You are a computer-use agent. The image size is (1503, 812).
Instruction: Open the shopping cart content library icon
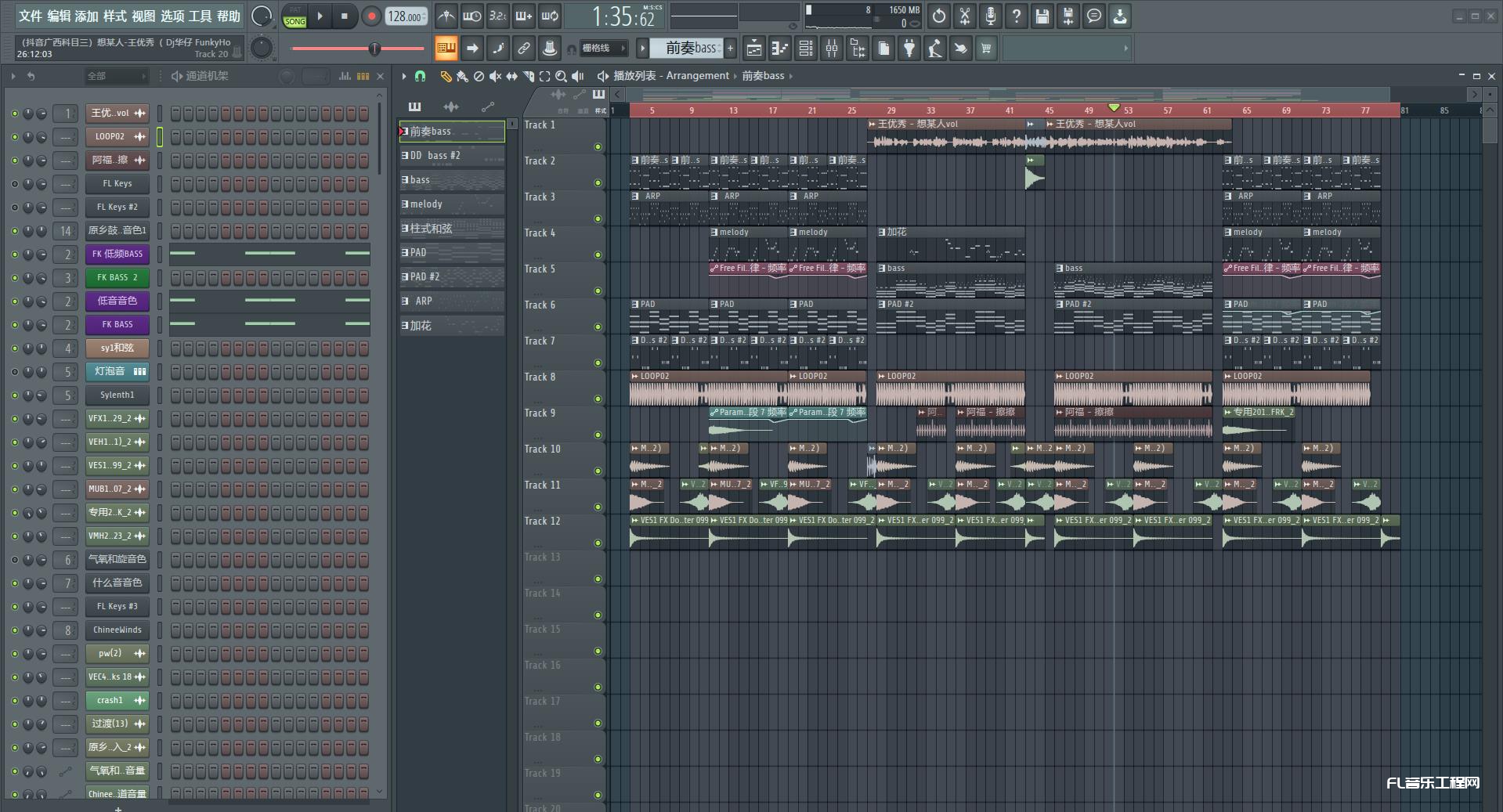(x=986, y=49)
